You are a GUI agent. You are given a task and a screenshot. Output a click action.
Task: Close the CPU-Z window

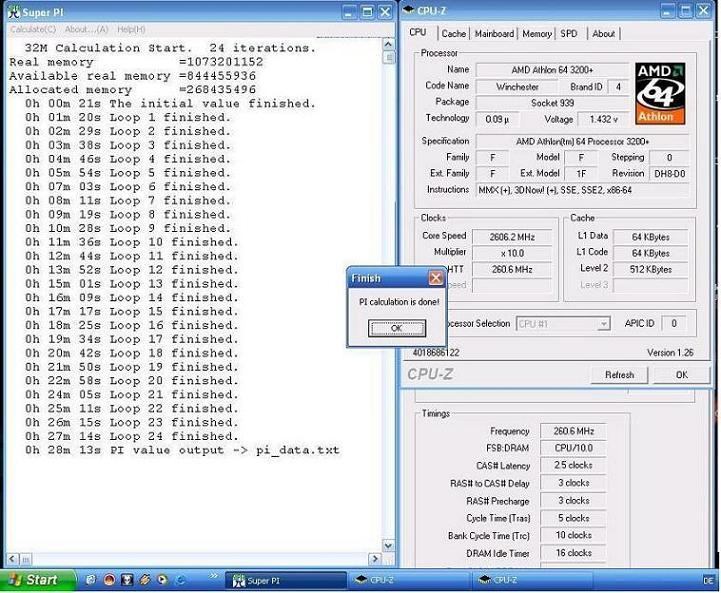703,11
